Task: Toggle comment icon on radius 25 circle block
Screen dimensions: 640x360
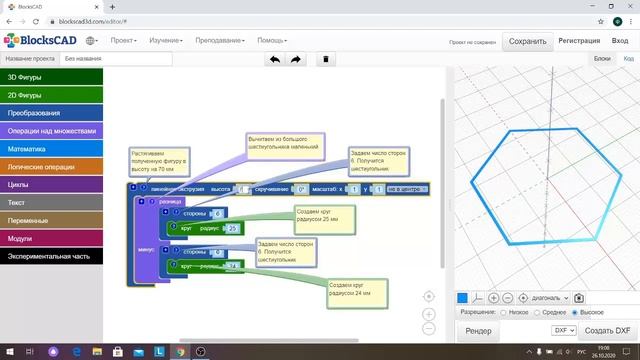Action: pos(173,226)
